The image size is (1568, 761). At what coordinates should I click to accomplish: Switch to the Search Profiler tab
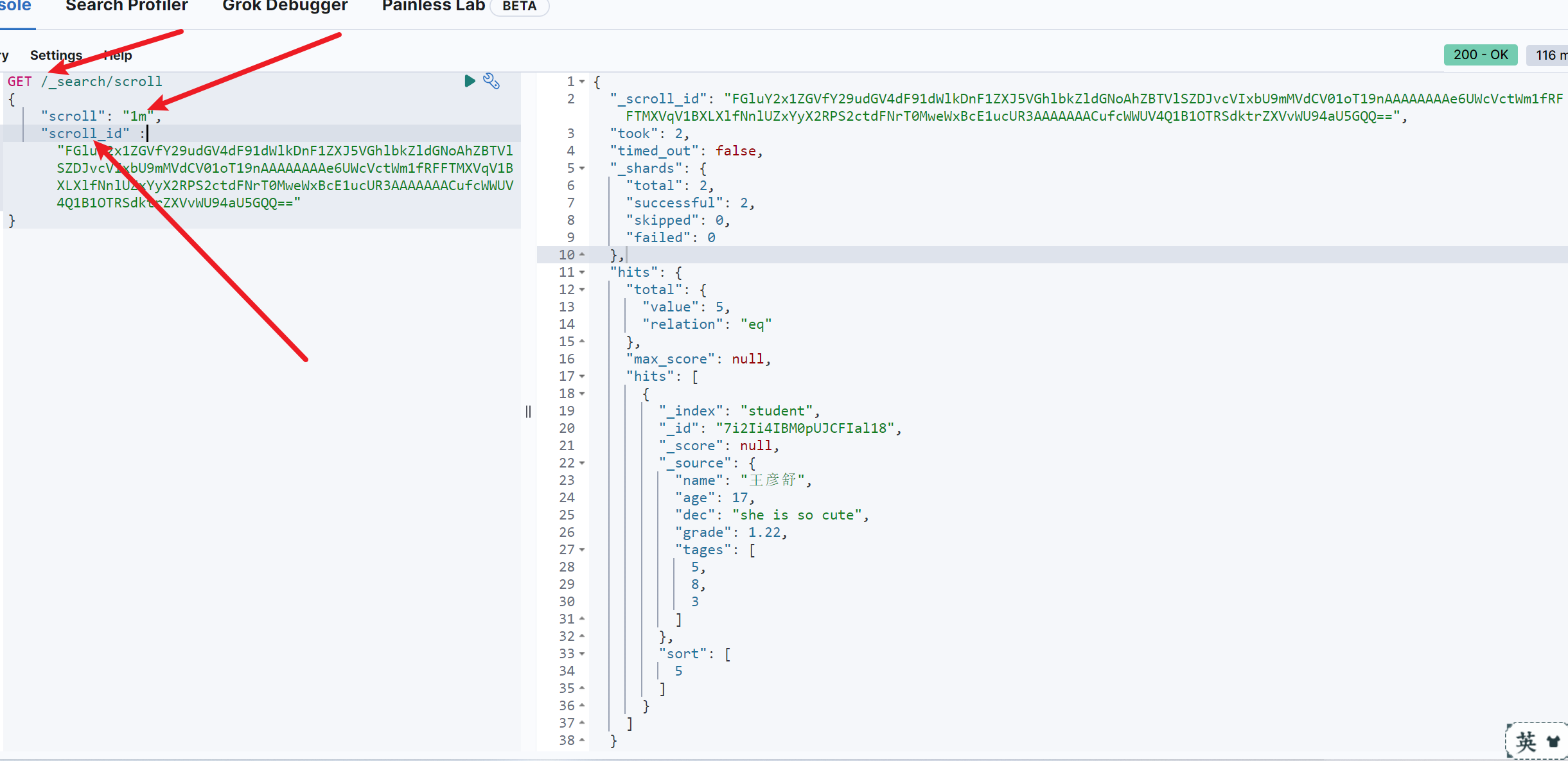pyautogui.click(x=127, y=6)
